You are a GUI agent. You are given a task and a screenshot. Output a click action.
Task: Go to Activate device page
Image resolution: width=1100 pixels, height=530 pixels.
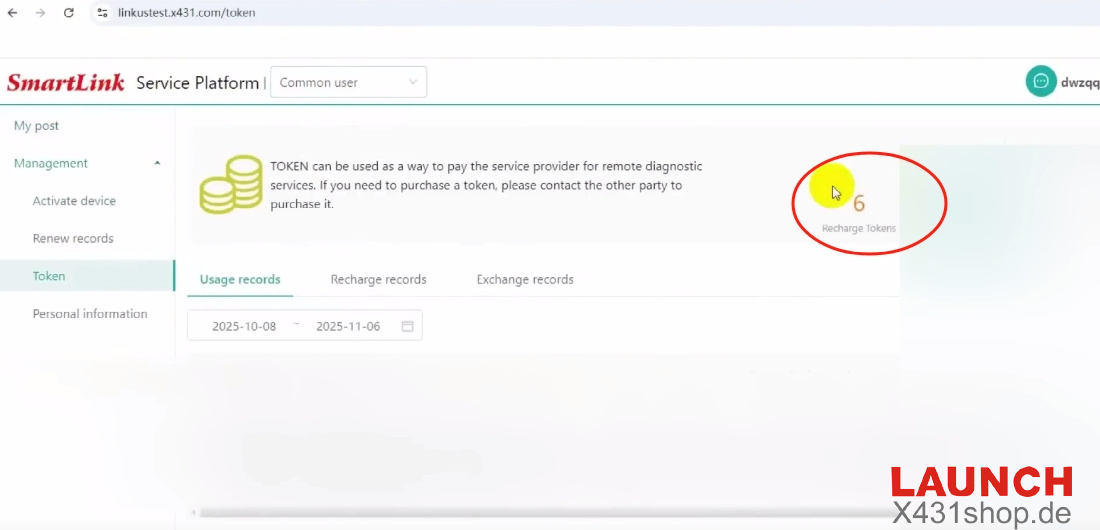pos(74,201)
